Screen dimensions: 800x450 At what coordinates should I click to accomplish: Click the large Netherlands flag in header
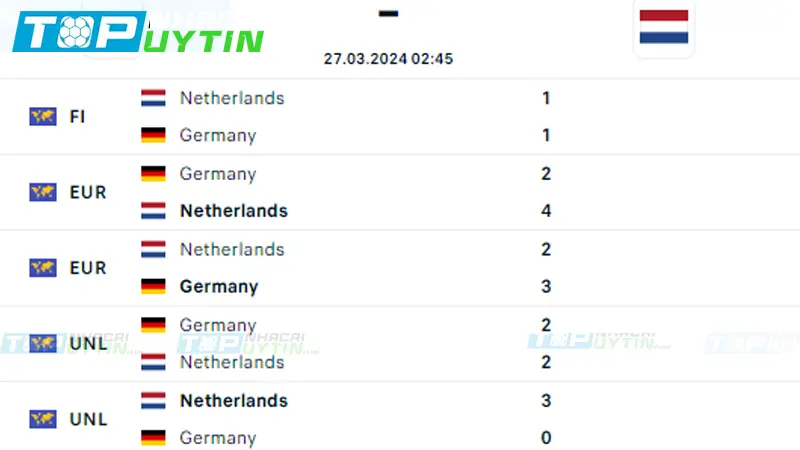coord(664,27)
